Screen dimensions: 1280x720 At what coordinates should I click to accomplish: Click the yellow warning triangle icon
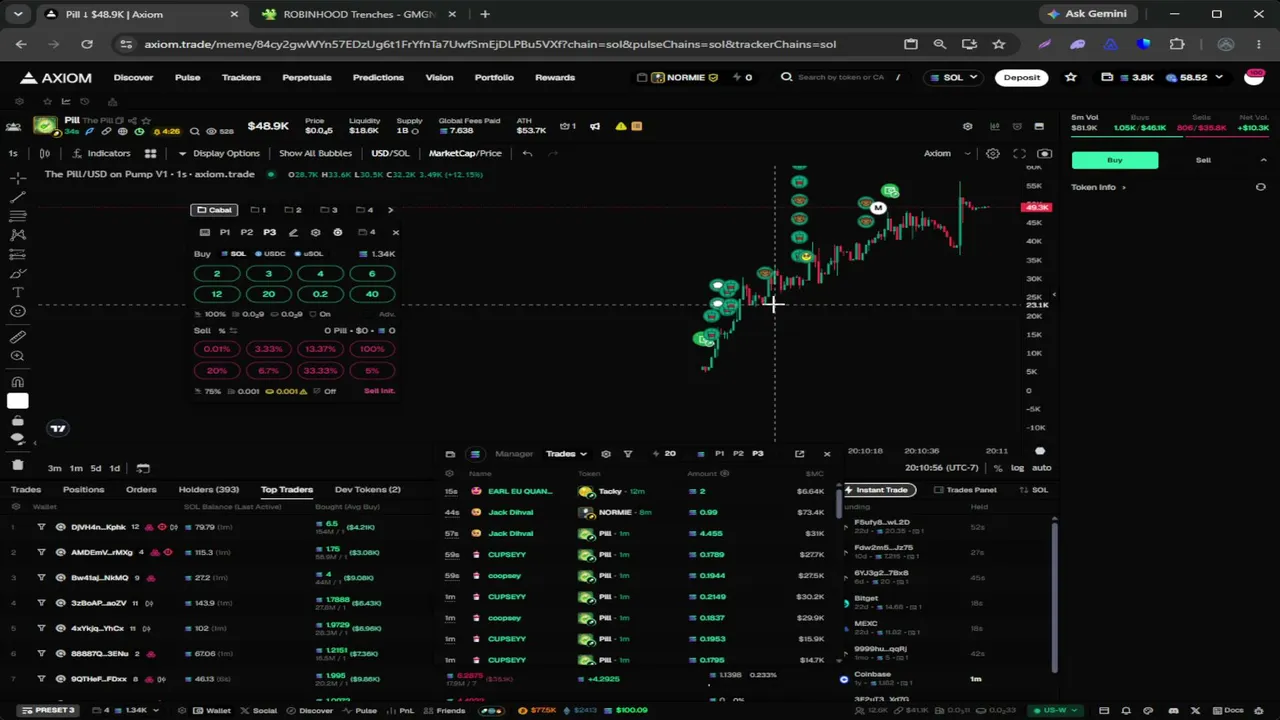click(621, 126)
